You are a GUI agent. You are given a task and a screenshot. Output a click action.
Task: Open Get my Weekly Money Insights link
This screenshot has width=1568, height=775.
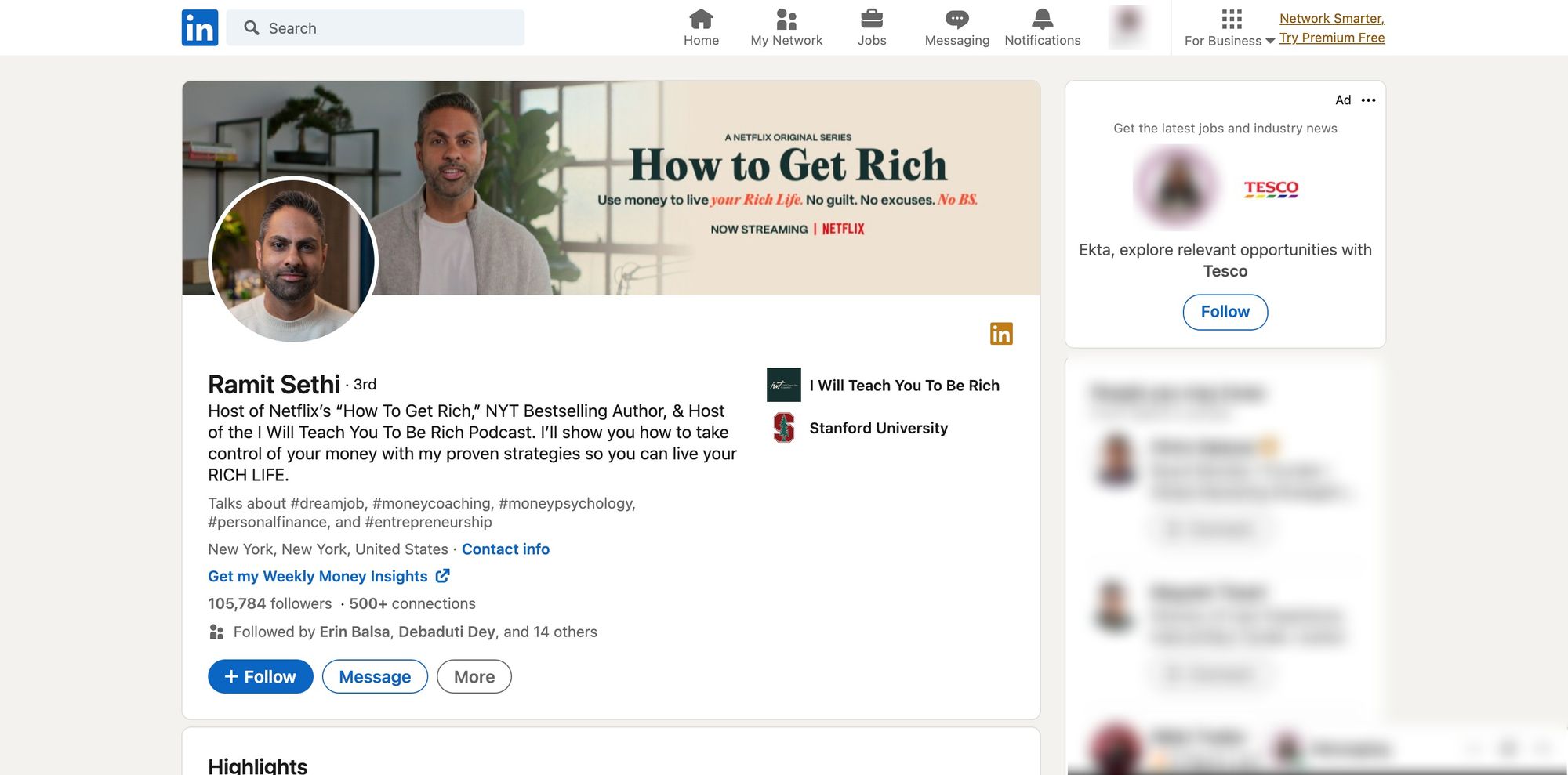tap(318, 576)
